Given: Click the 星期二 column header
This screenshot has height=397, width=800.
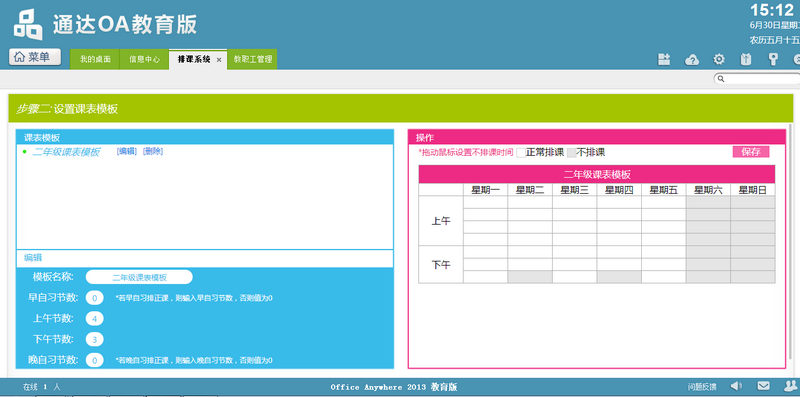Looking at the screenshot, I should (x=530, y=190).
